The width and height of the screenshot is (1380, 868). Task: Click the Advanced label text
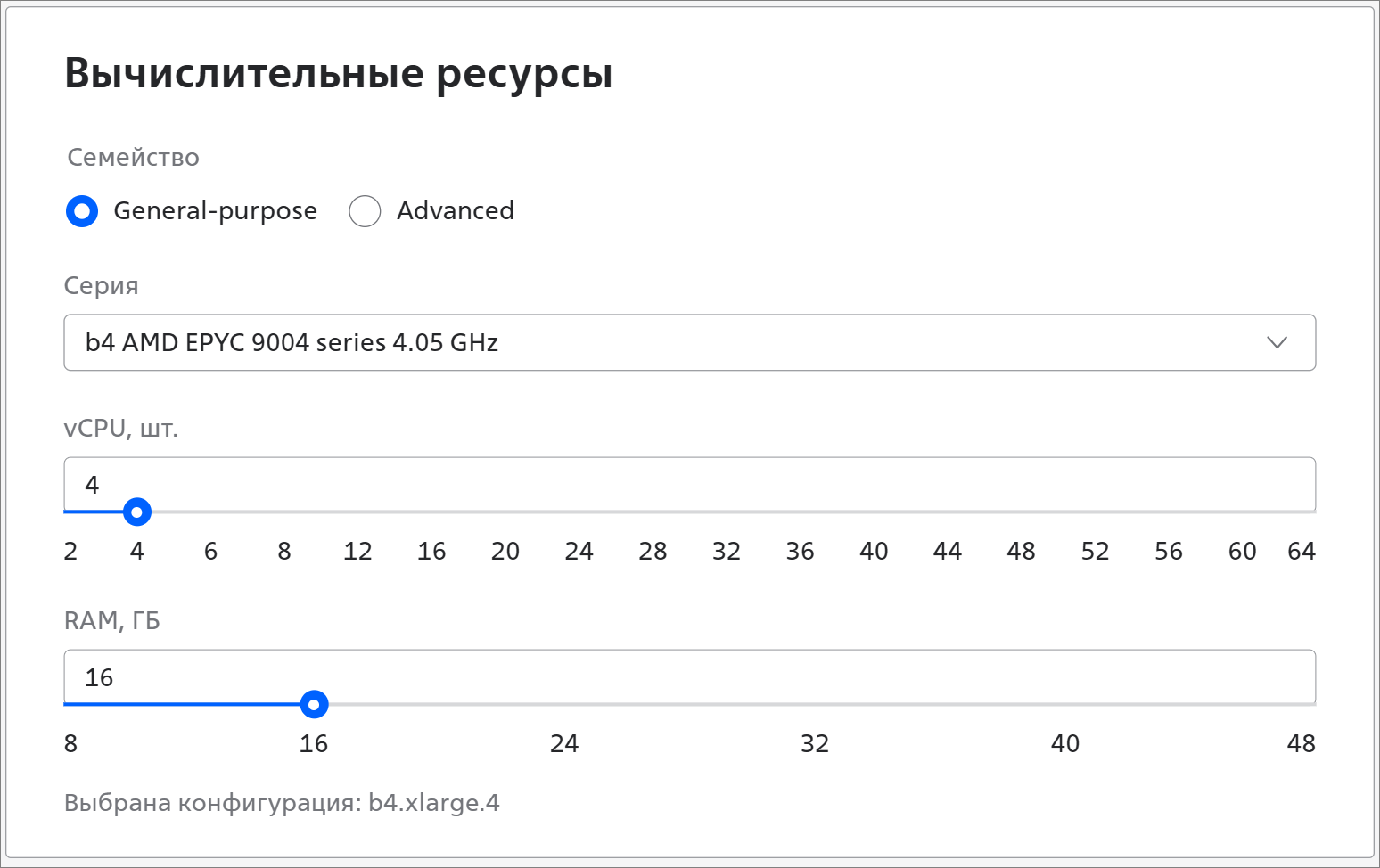click(456, 210)
